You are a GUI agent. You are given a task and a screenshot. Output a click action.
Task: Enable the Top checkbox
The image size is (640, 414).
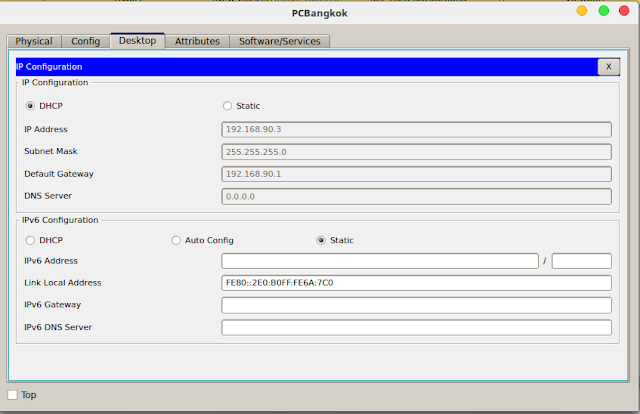13,395
